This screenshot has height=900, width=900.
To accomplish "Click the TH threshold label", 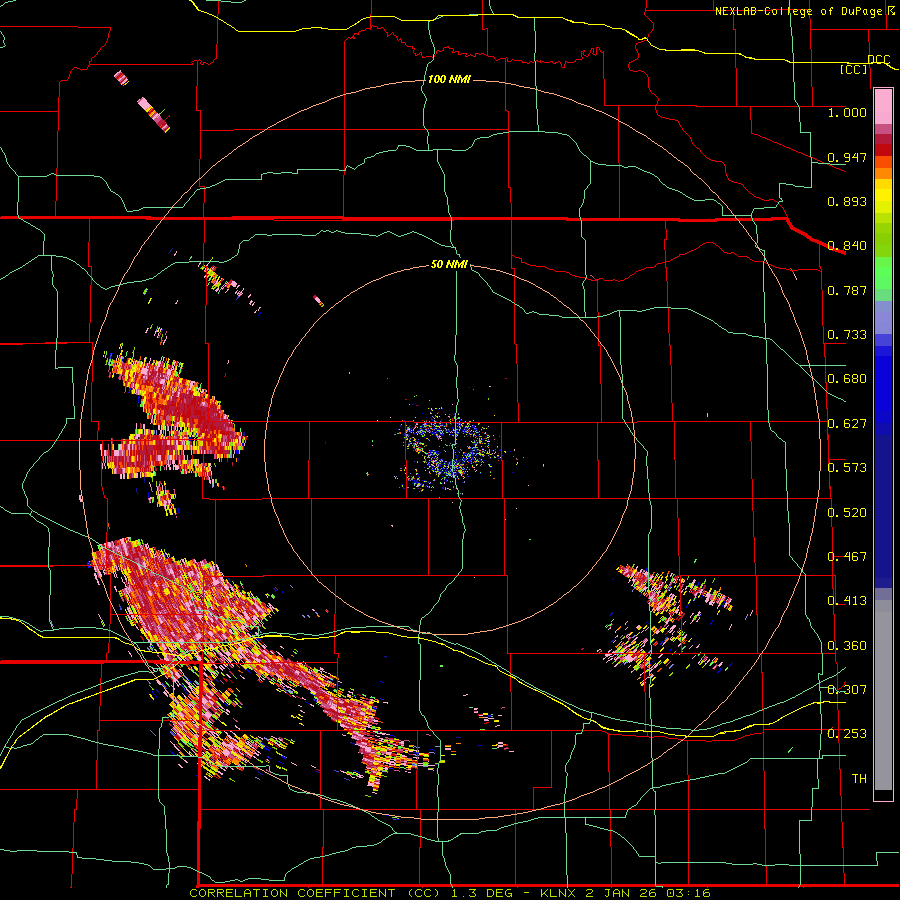I will (859, 779).
